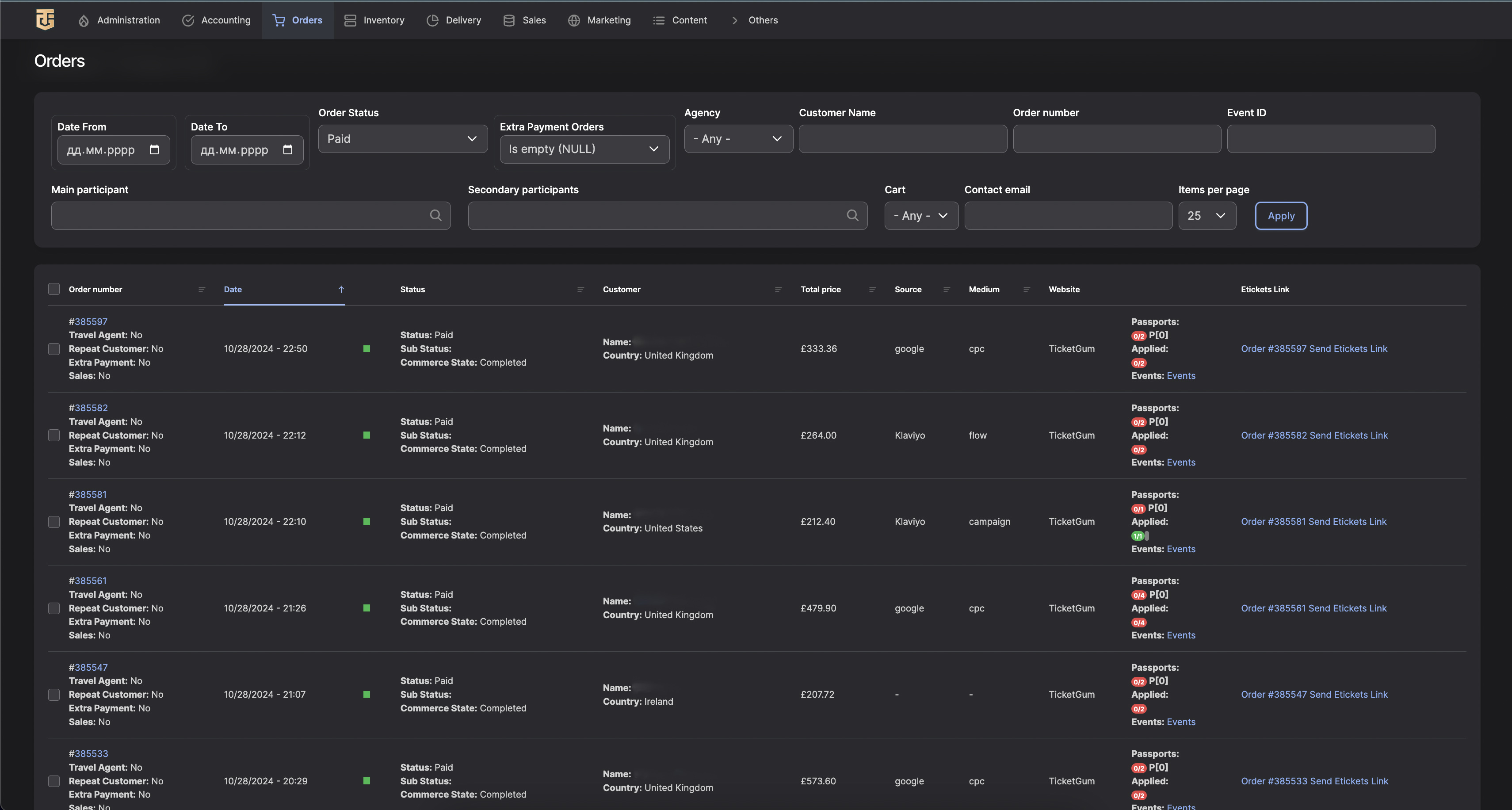Viewport: 1512px width, 810px height.
Task: Click Main participant search magnifier icon
Action: pyautogui.click(x=435, y=215)
